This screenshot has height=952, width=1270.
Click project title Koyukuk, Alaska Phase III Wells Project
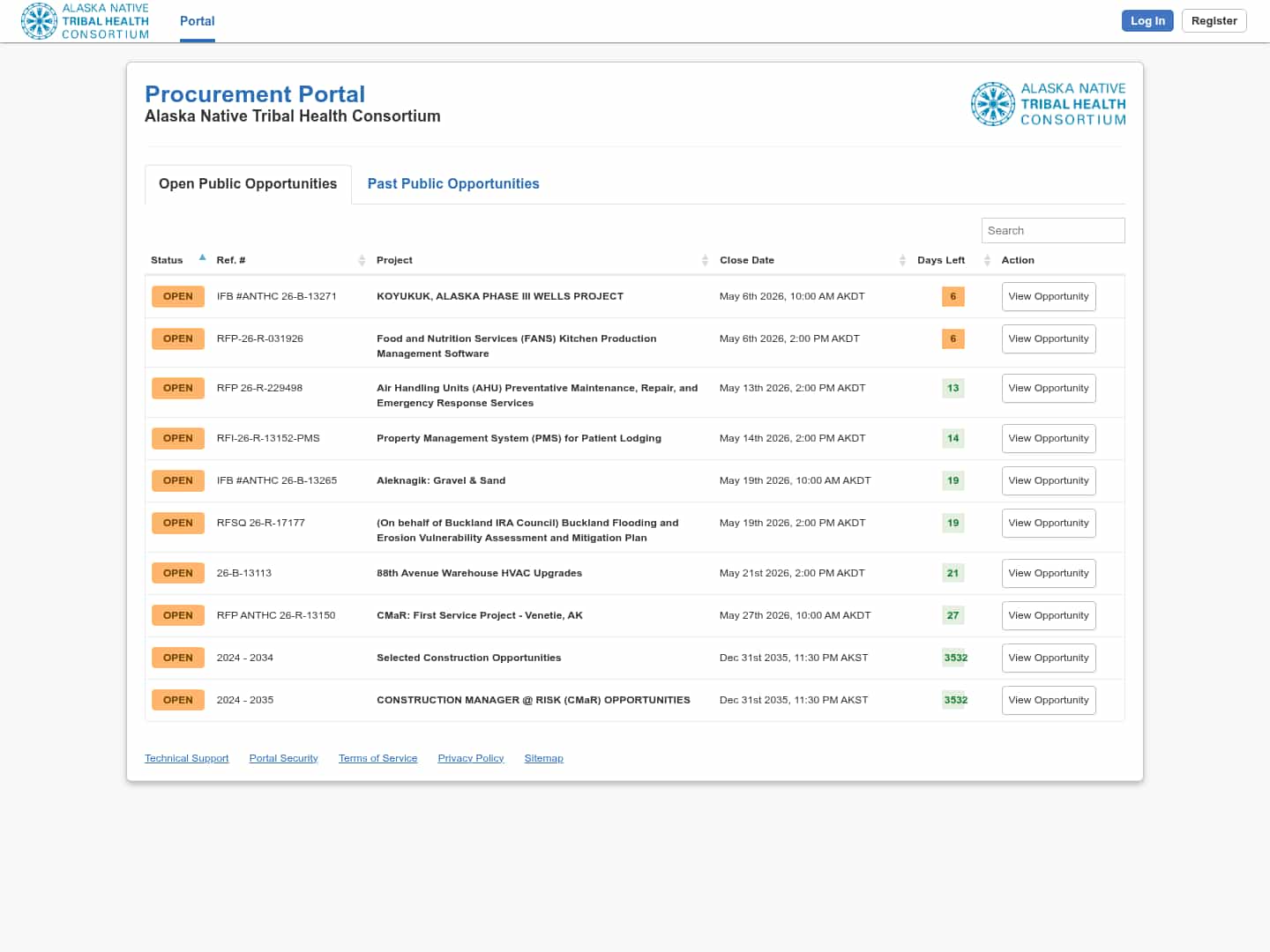pos(500,296)
